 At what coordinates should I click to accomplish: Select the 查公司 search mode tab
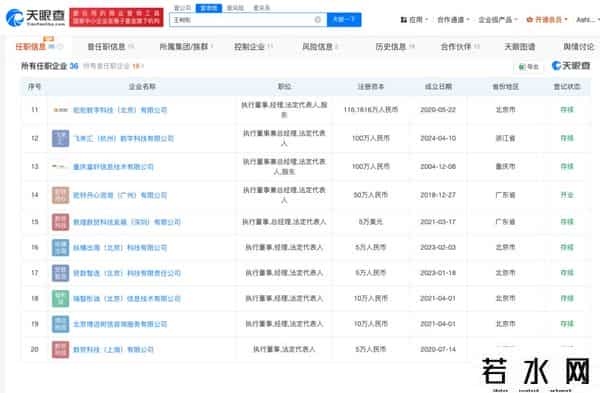[183, 8]
